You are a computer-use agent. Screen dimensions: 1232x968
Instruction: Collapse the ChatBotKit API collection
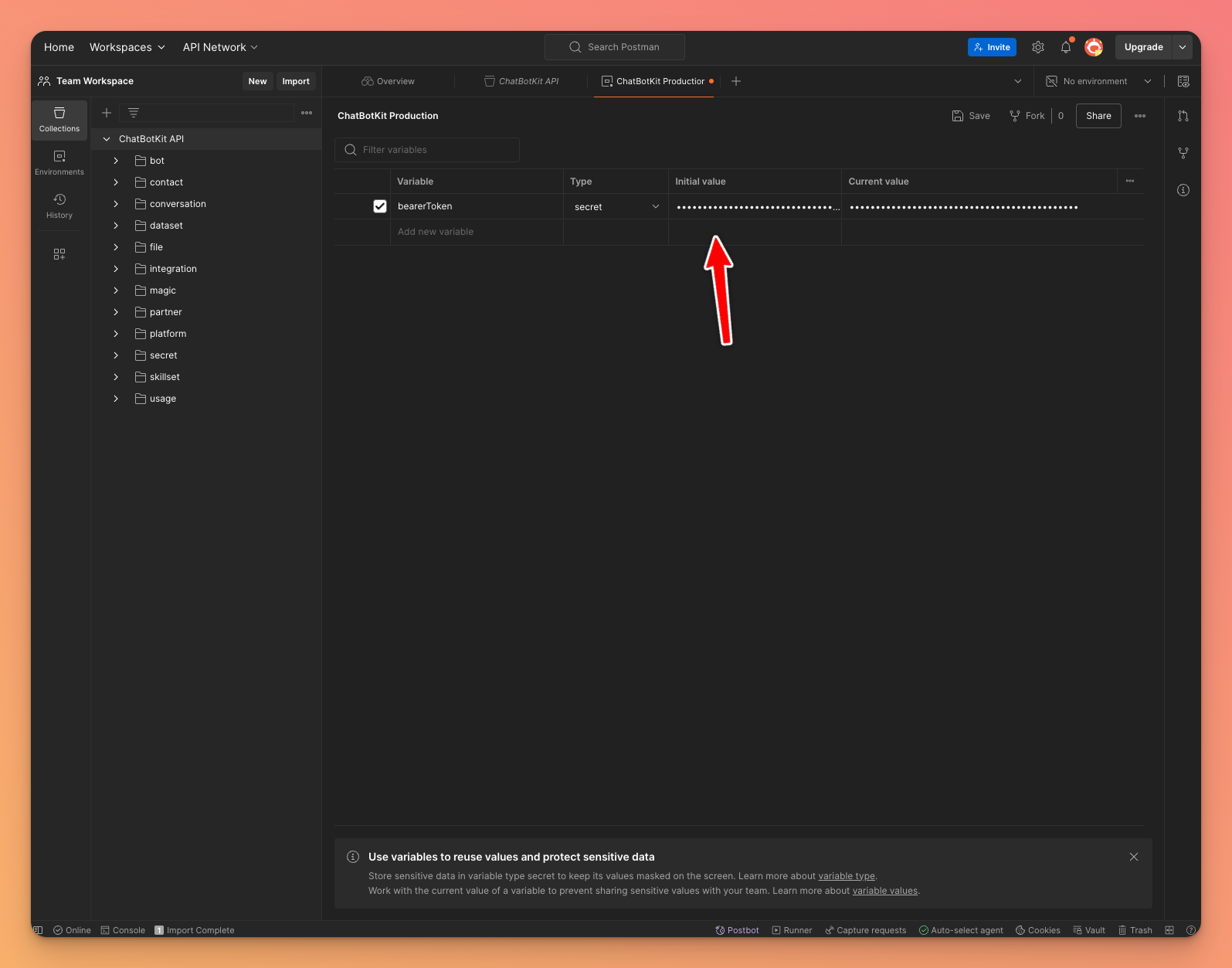coord(107,139)
